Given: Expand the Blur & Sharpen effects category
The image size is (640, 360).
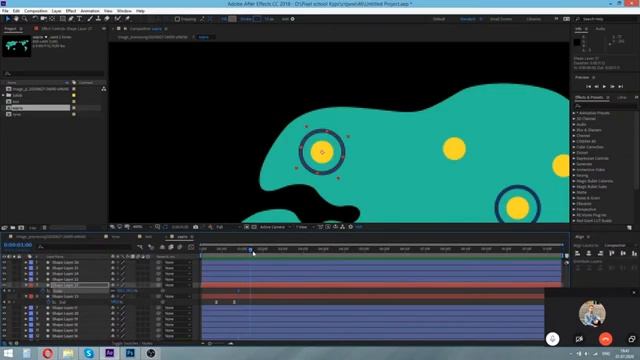Looking at the screenshot, I should coord(574,130).
